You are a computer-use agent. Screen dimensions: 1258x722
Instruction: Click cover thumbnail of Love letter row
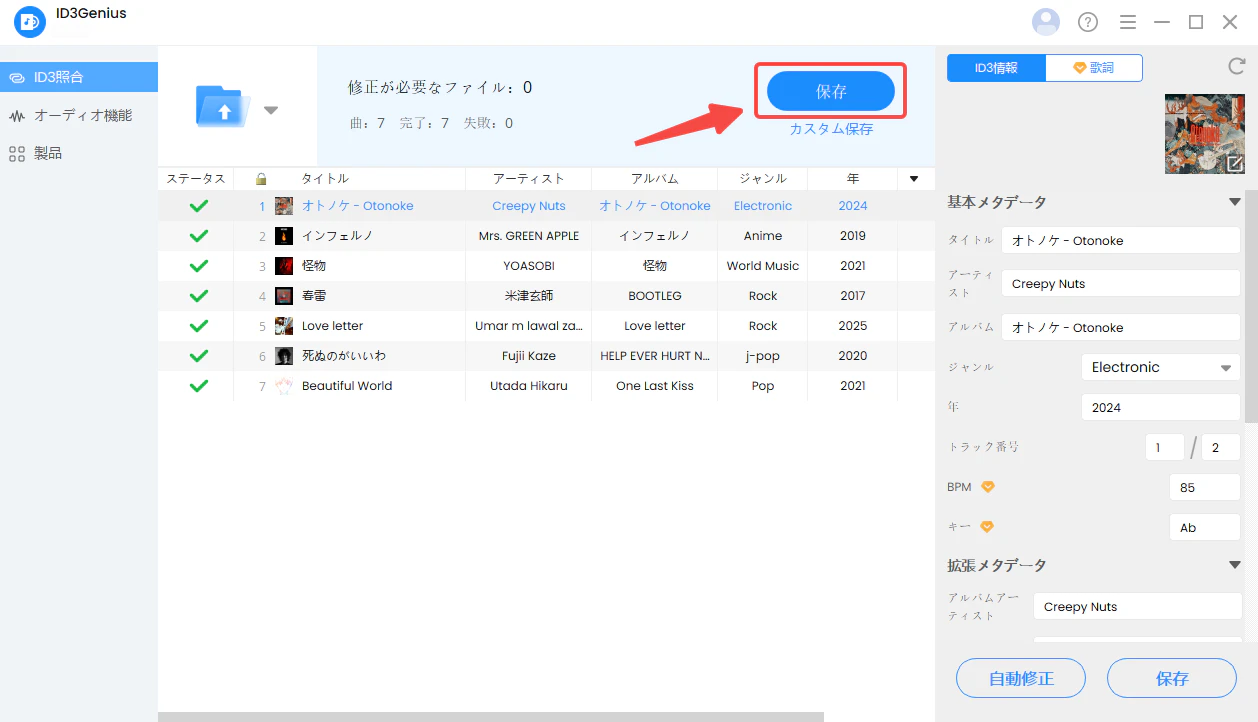[284, 326]
